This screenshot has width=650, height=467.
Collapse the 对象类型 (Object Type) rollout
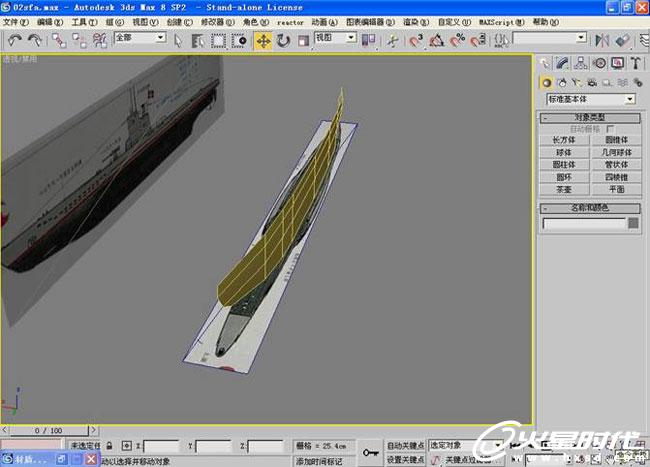point(590,118)
